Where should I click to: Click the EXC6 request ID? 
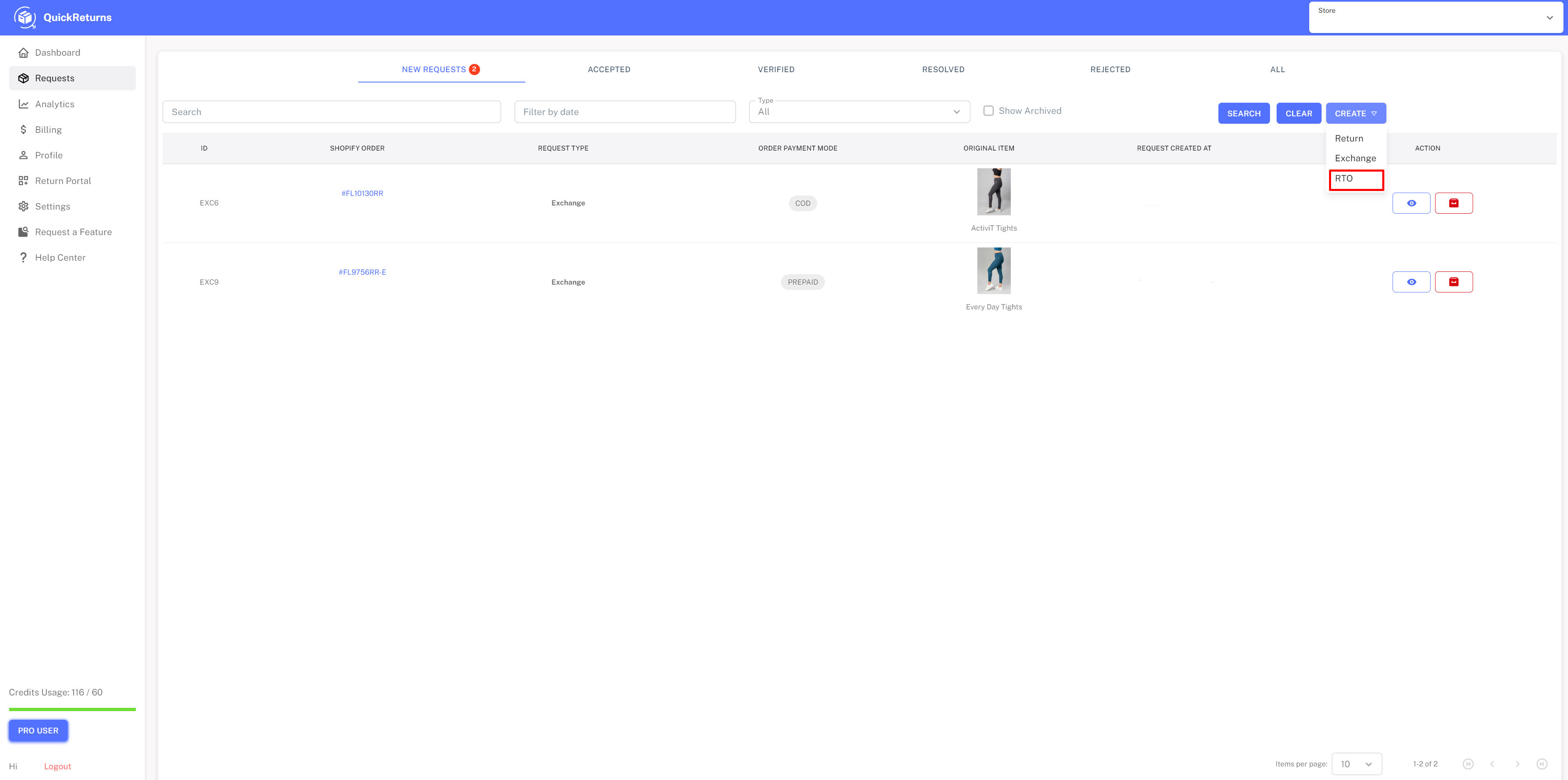point(209,203)
